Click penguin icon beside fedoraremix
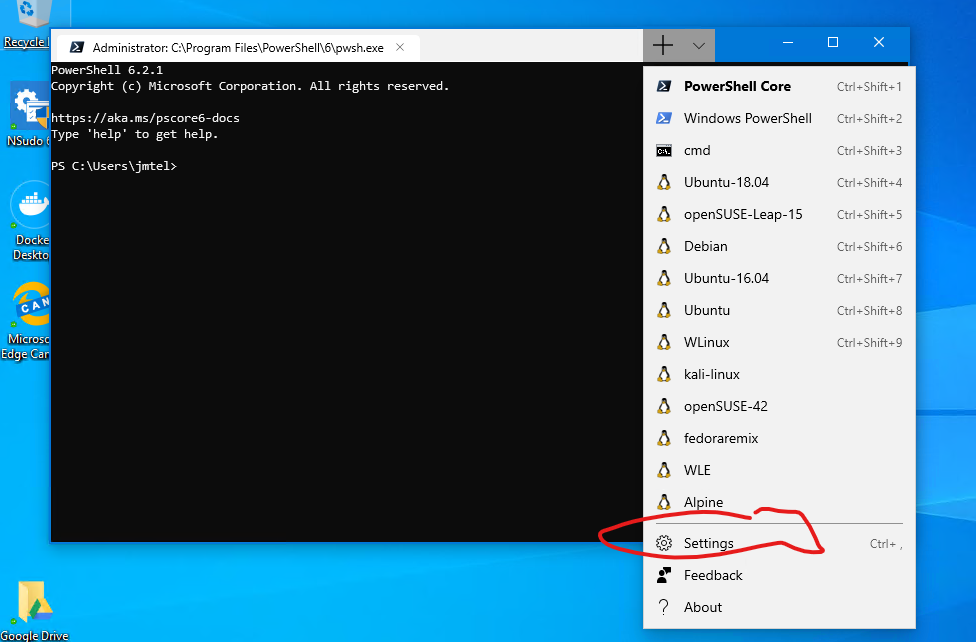 664,438
